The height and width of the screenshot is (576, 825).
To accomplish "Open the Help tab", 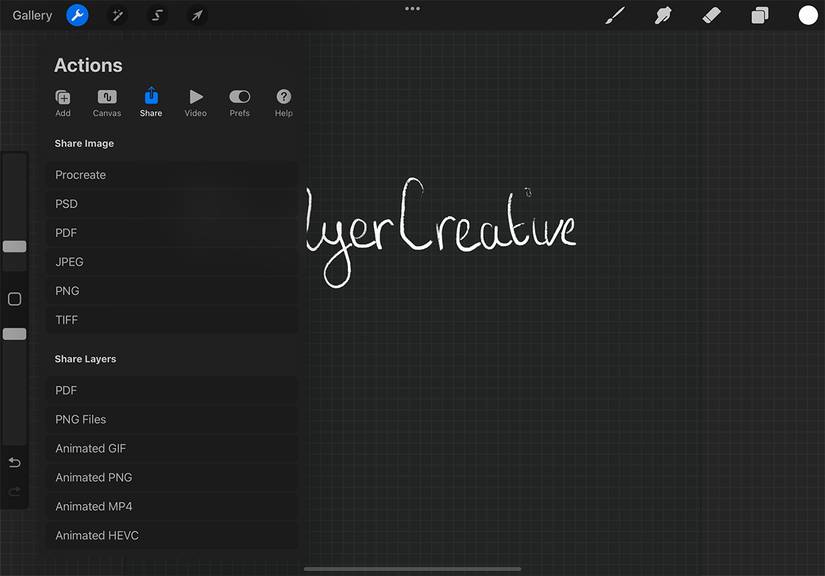I will click(283, 100).
